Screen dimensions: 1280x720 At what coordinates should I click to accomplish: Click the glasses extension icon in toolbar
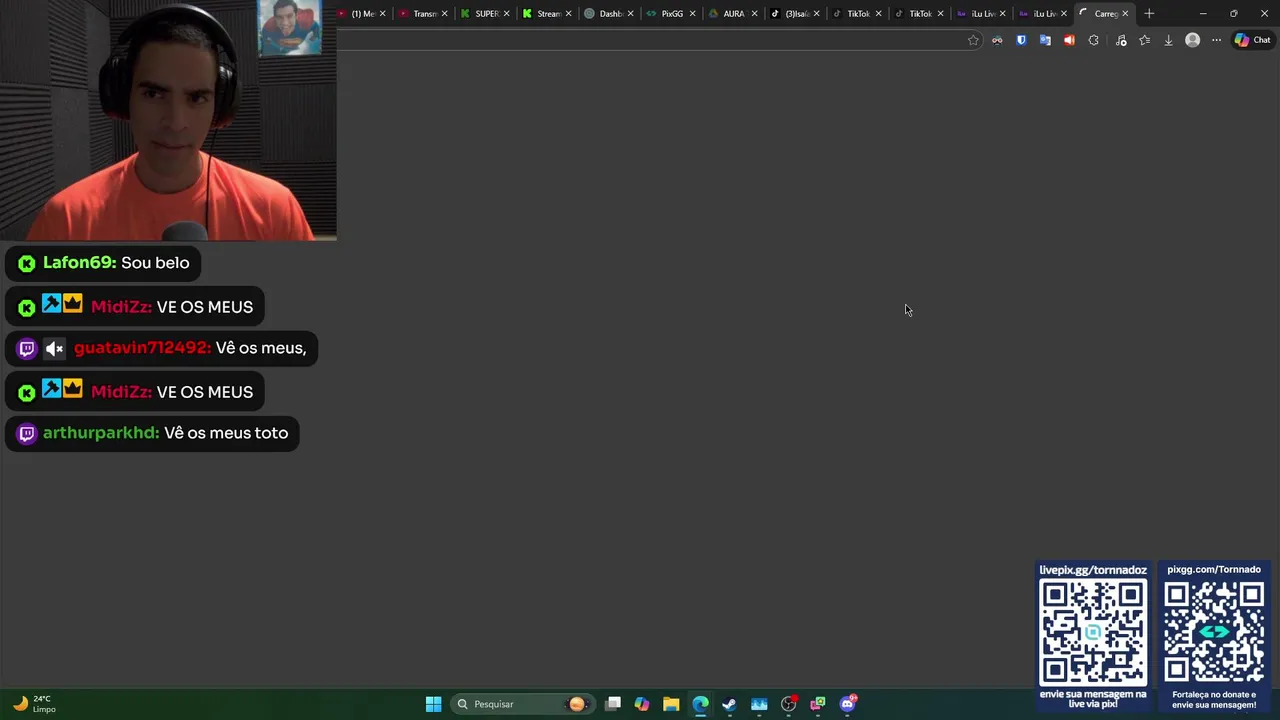click(997, 40)
